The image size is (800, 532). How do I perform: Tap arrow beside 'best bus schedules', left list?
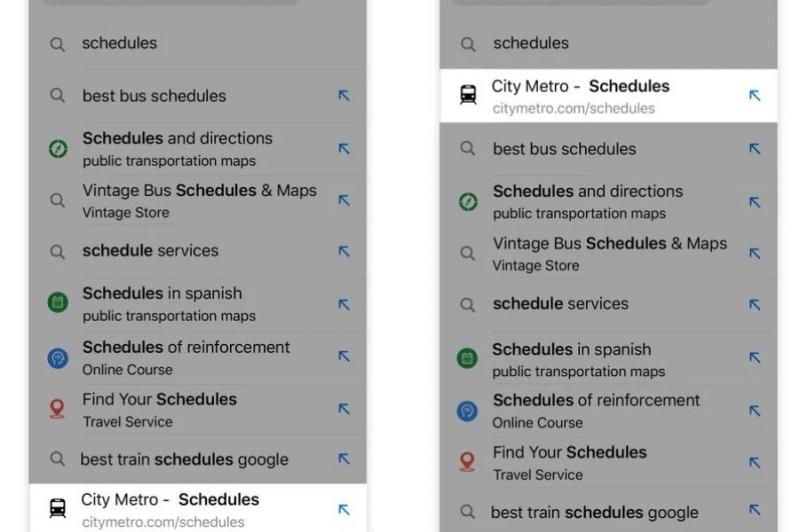point(344,96)
